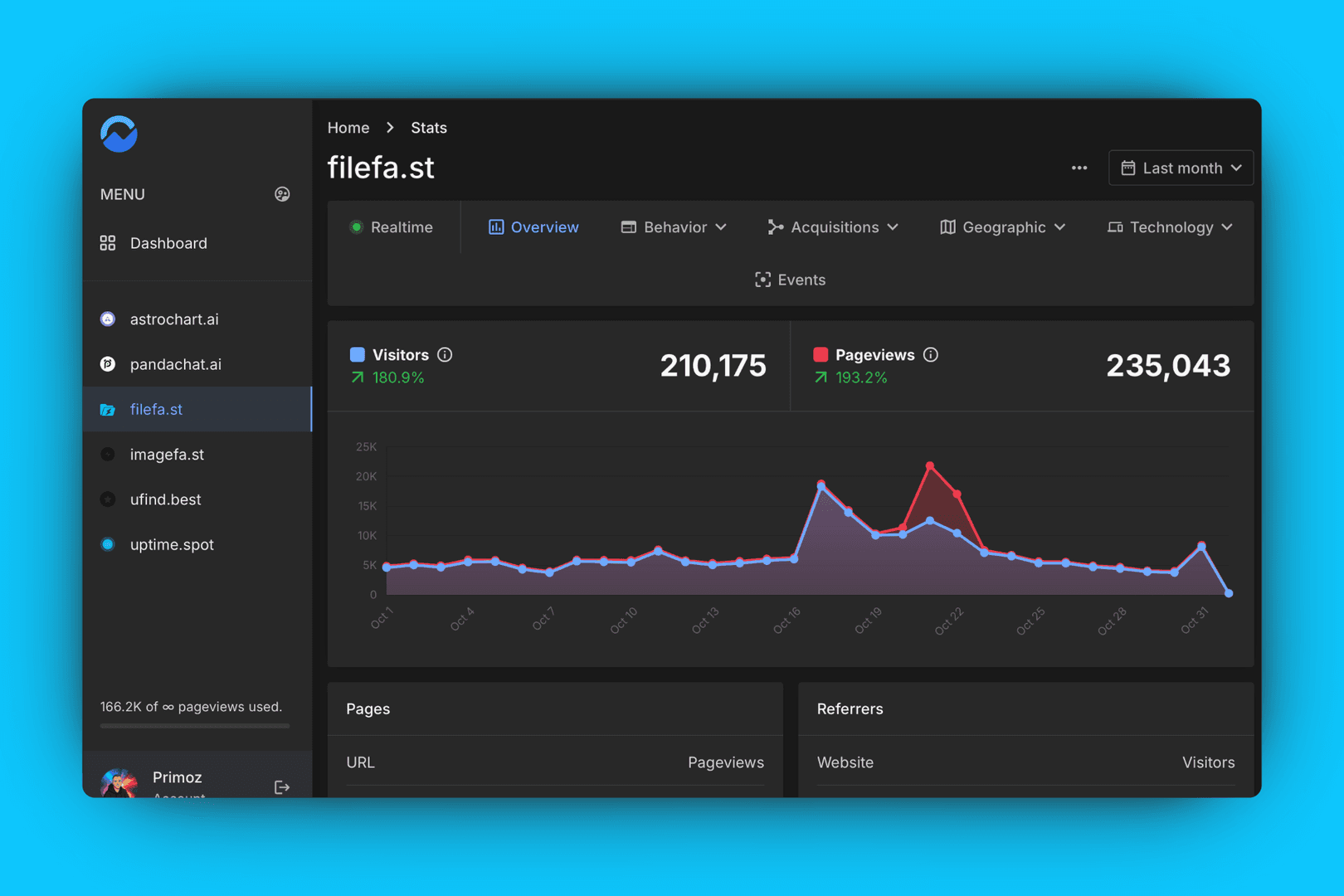Open the Last month date range selector
Viewport: 1344px width, 896px height.
click(1181, 168)
